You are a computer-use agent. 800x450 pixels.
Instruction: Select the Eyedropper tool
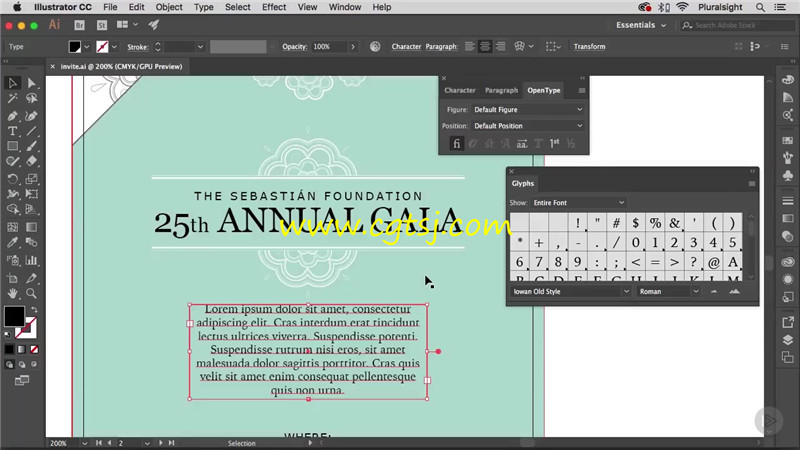12,242
